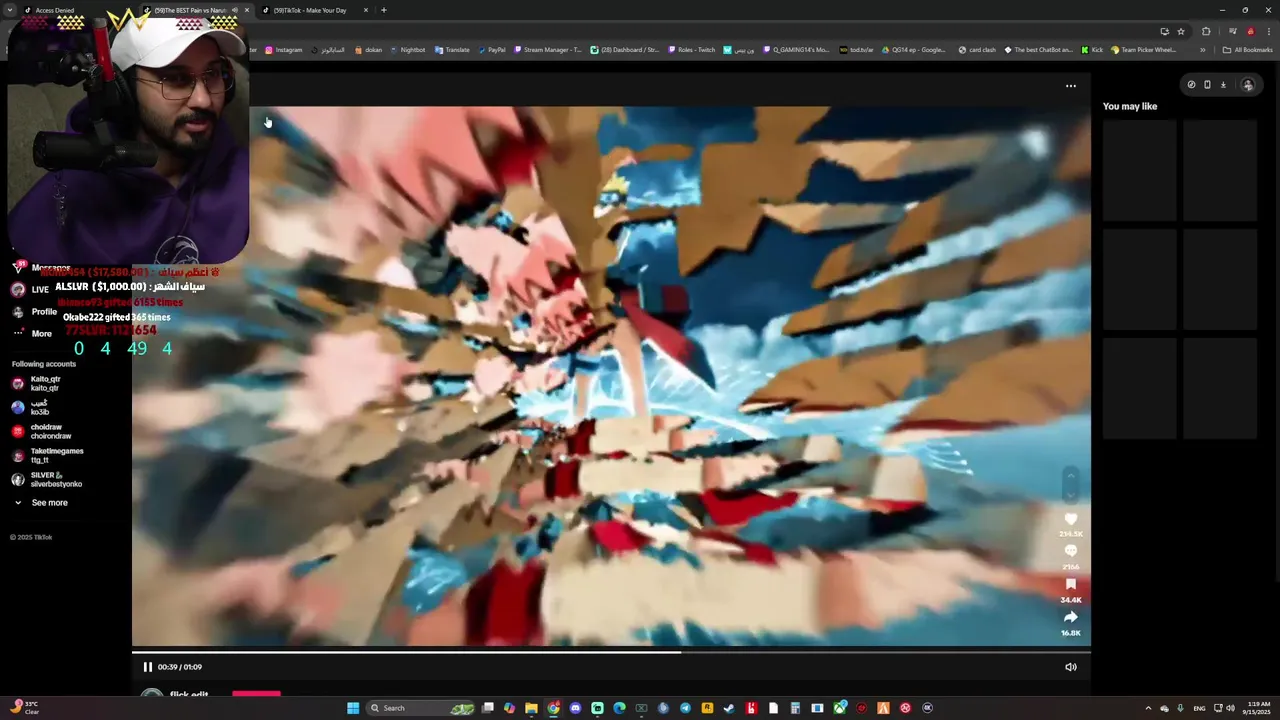This screenshot has width=1280, height=720.
Task: Open the Stream Manager bookmark
Action: click(547, 50)
